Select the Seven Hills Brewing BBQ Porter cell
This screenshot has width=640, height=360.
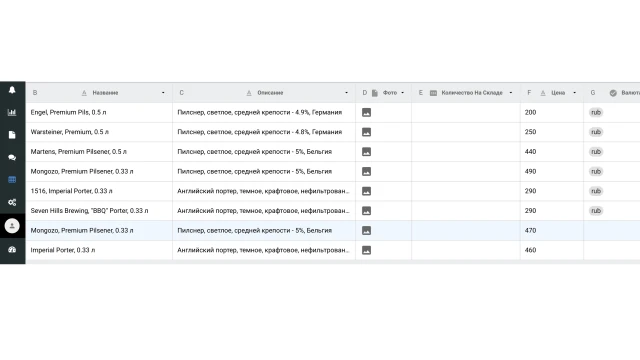point(99,211)
